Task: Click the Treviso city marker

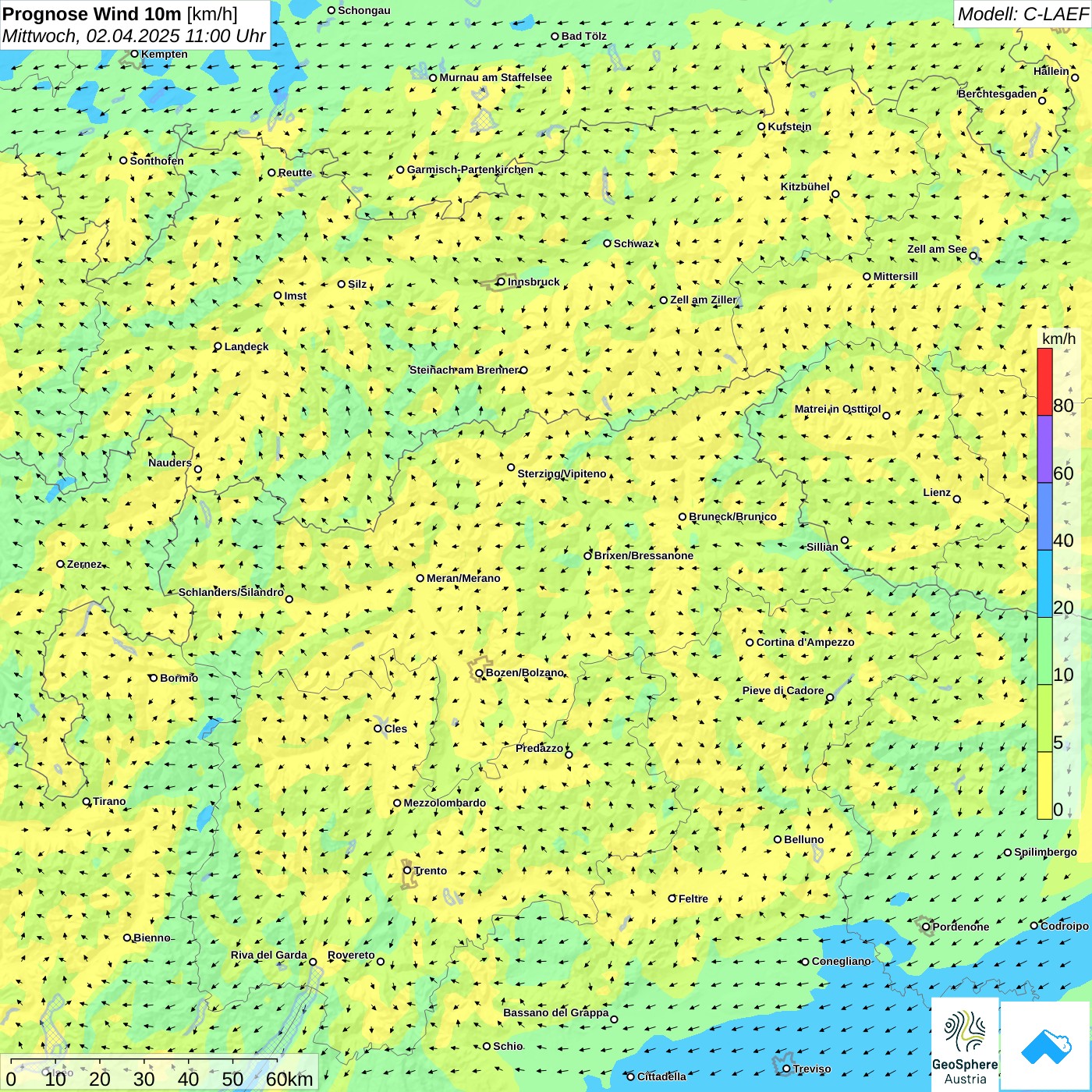Action: (786, 1069)
